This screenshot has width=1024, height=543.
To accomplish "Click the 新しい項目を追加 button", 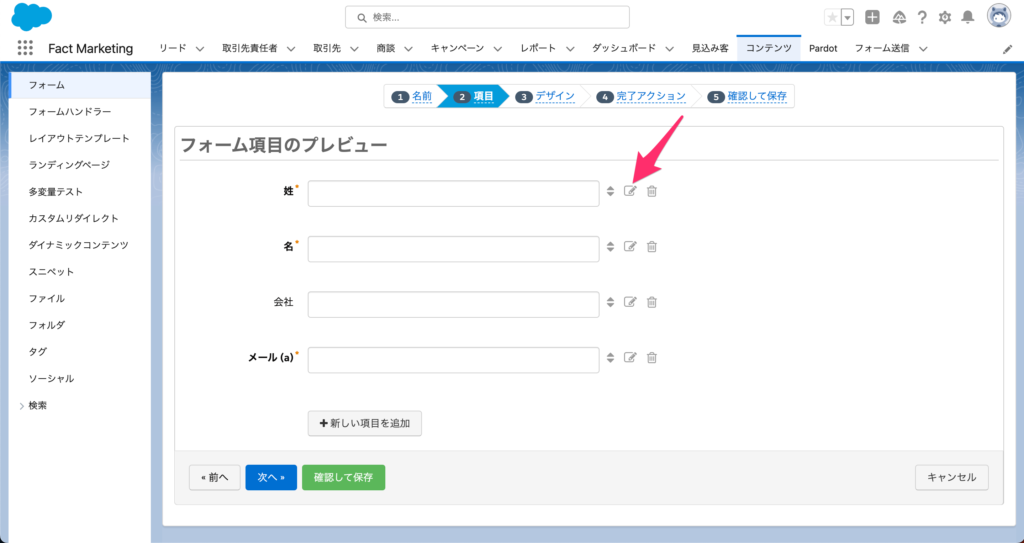I will click(364, 423).
